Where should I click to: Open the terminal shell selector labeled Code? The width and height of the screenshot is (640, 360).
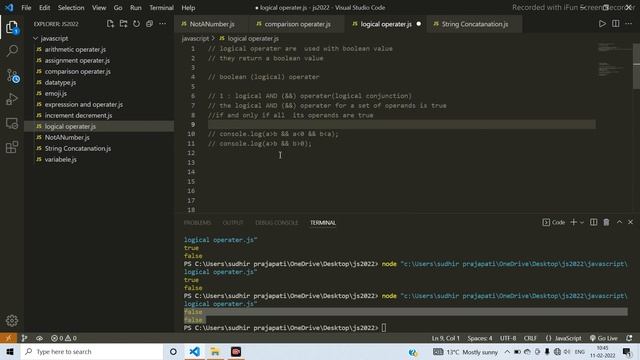553,222
